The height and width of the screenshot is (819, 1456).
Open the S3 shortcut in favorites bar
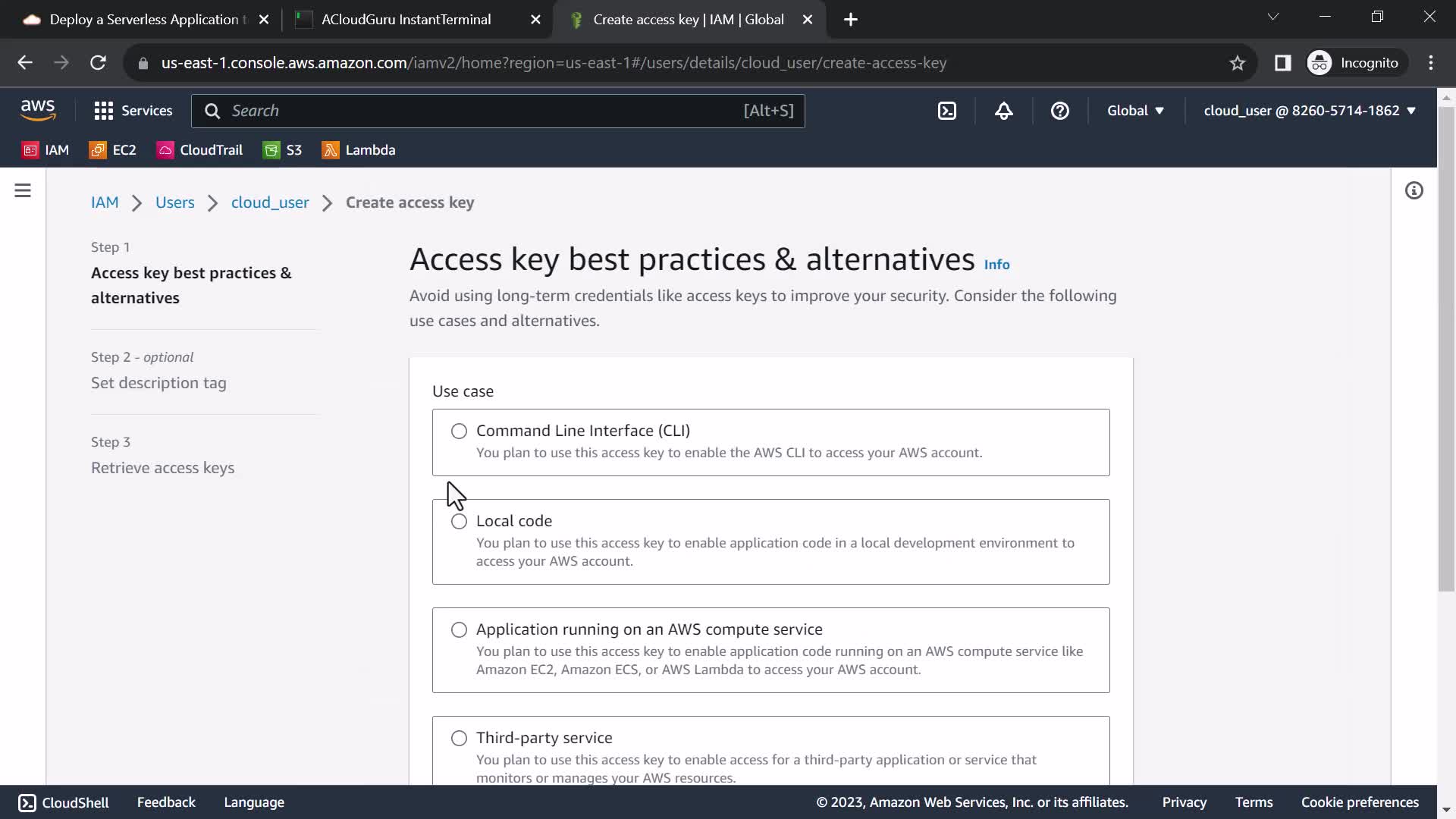[x=283, y=150]
